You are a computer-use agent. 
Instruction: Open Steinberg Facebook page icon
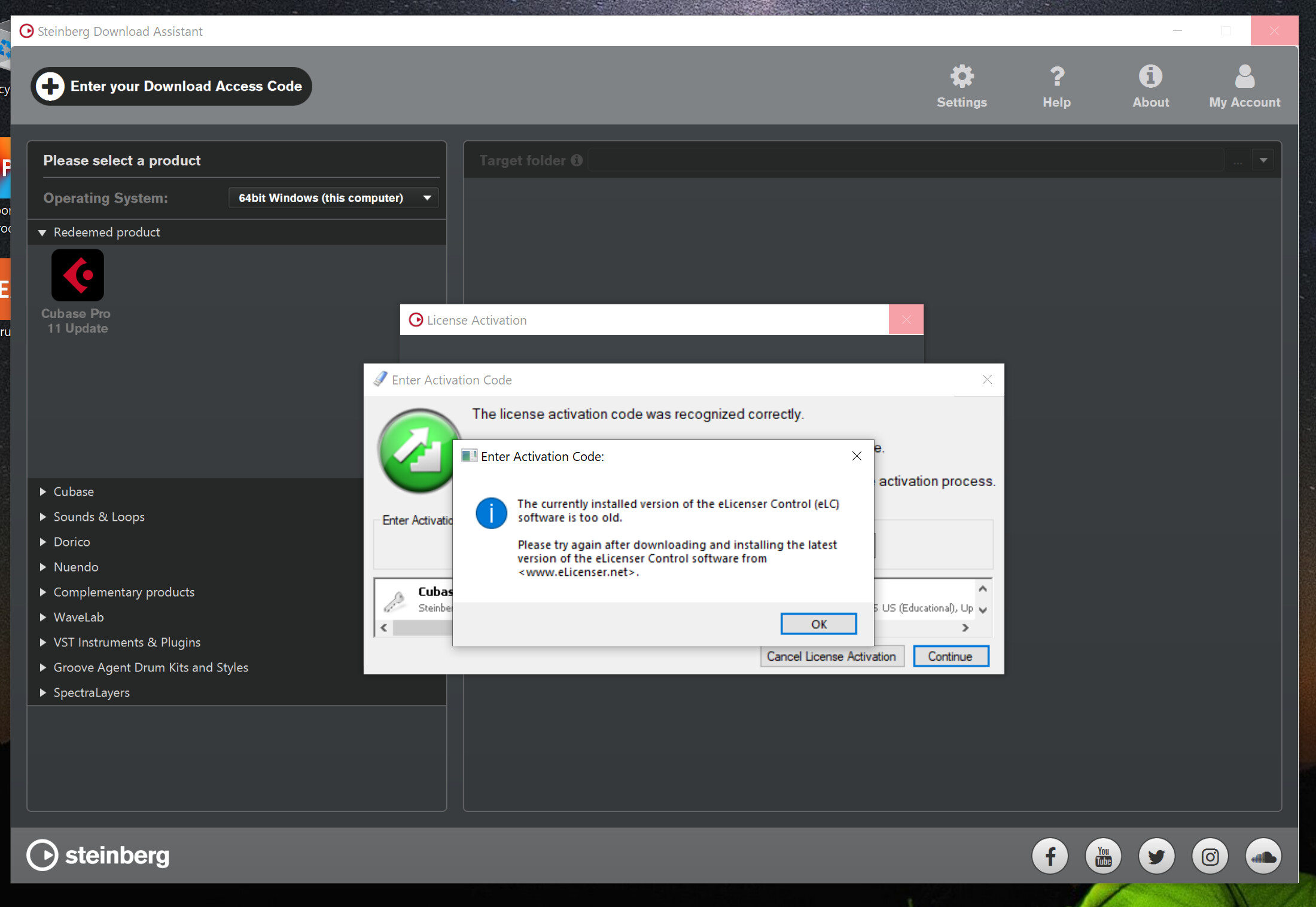[1050, 856]
